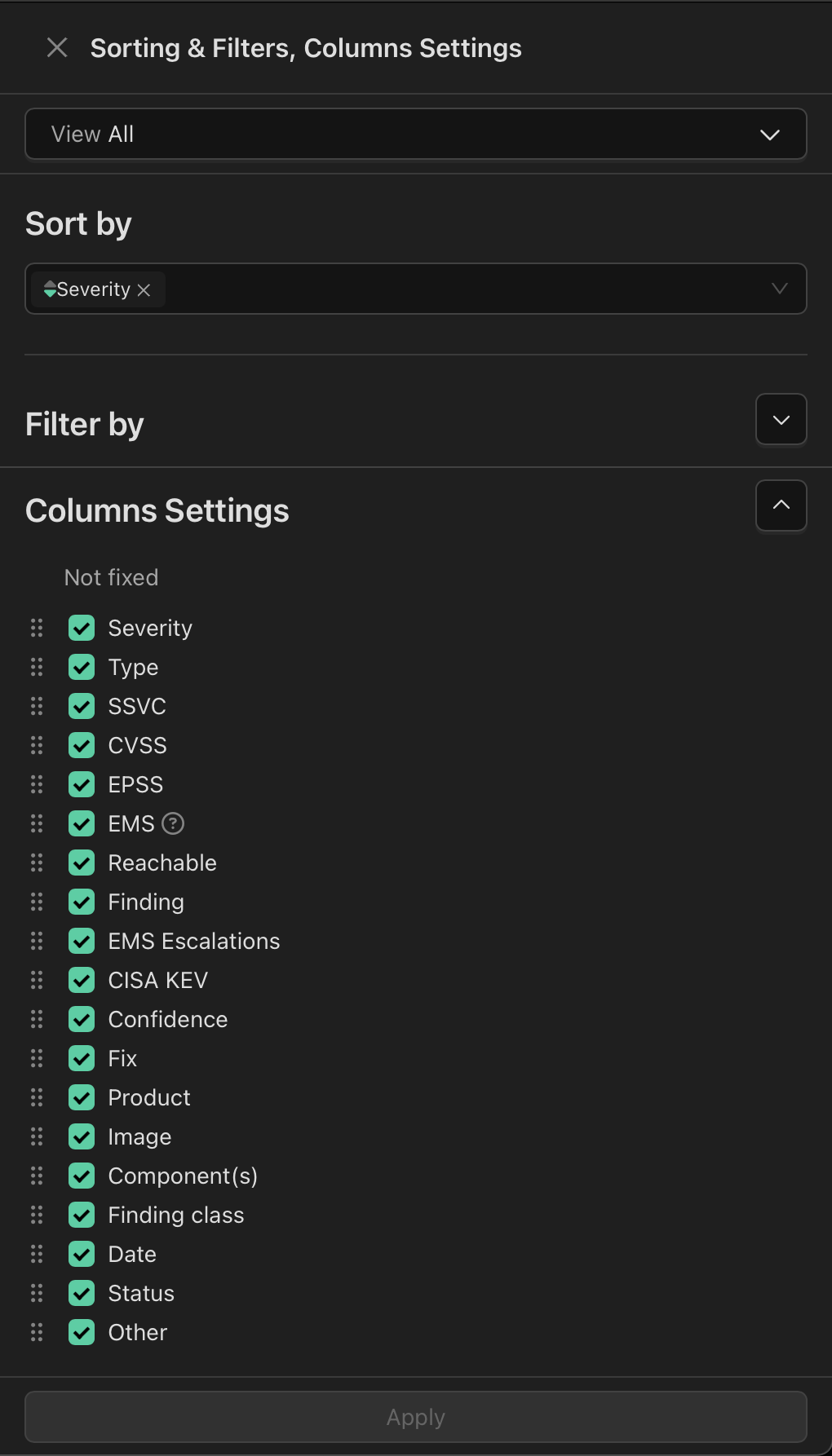This screenshot has height=1456, width=832.
Task: Collapse the Columns Settings section
Action: tap(781, 505)
